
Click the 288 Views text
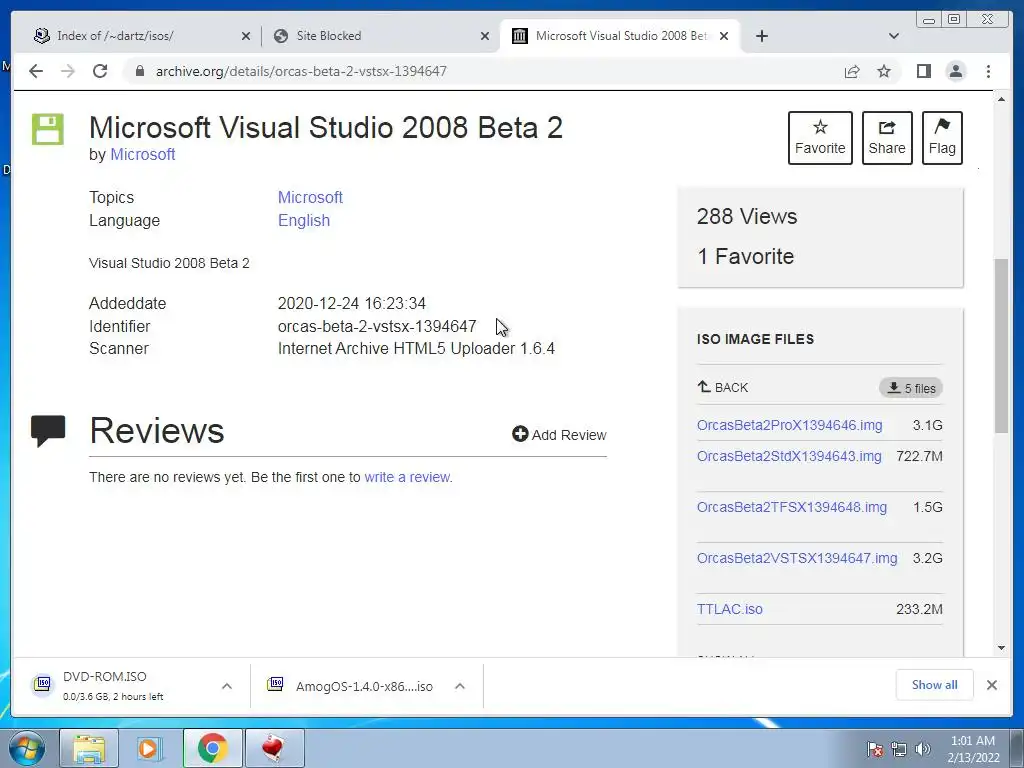746,217
